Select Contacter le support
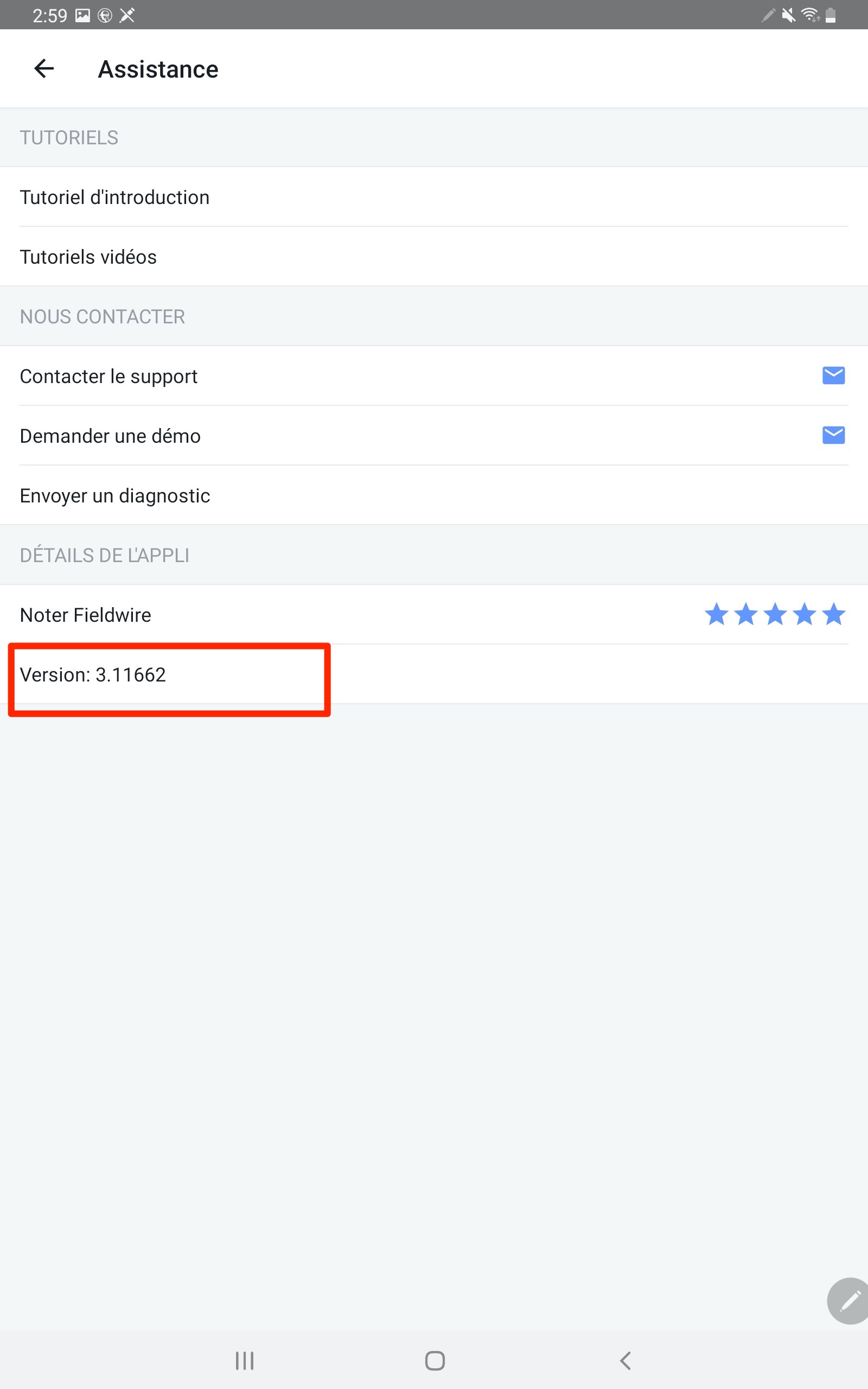868x1389 pixels. click(x=434, y=376)
